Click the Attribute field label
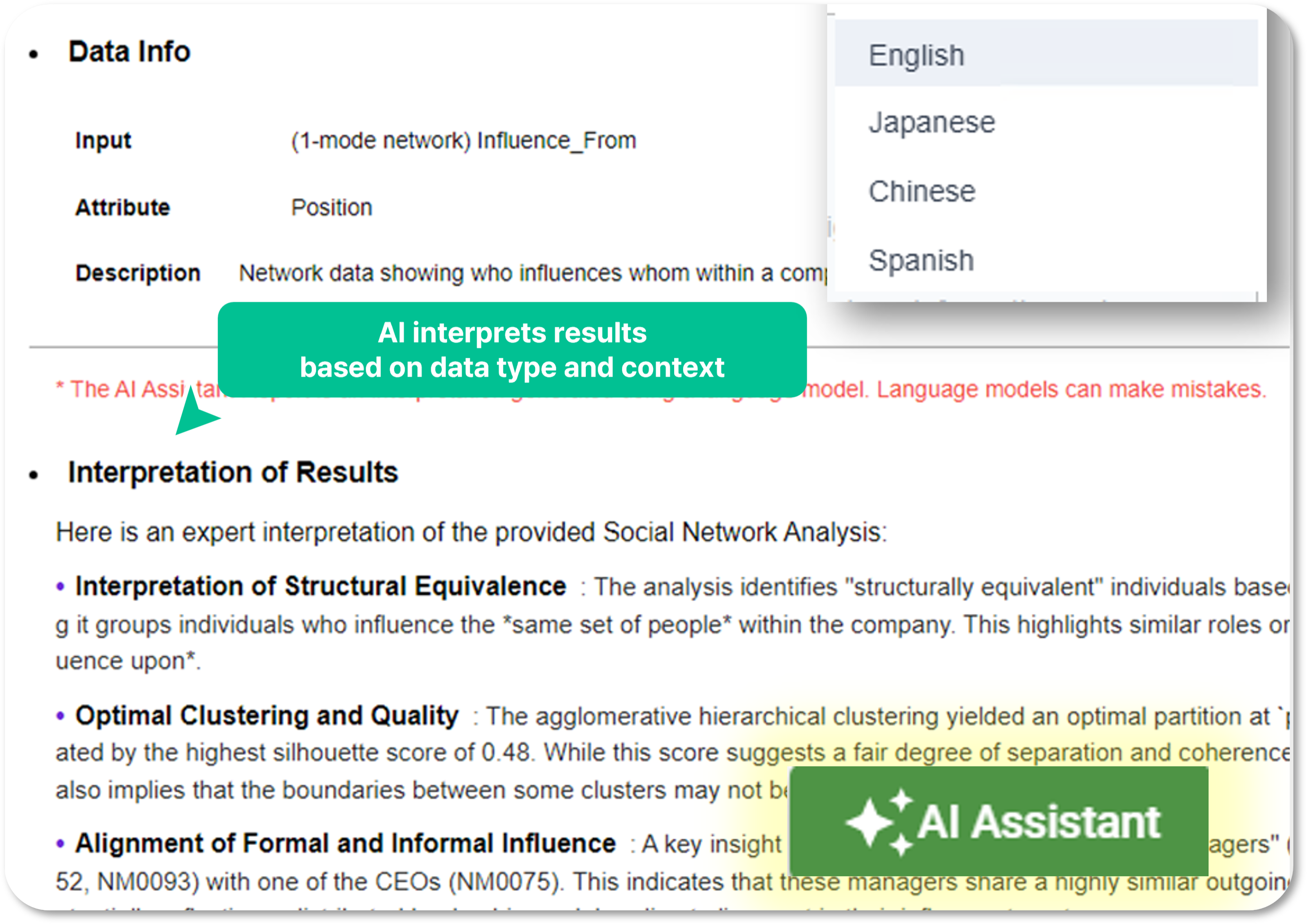Viewport: 1307px width, 924px height. point(122,207)
